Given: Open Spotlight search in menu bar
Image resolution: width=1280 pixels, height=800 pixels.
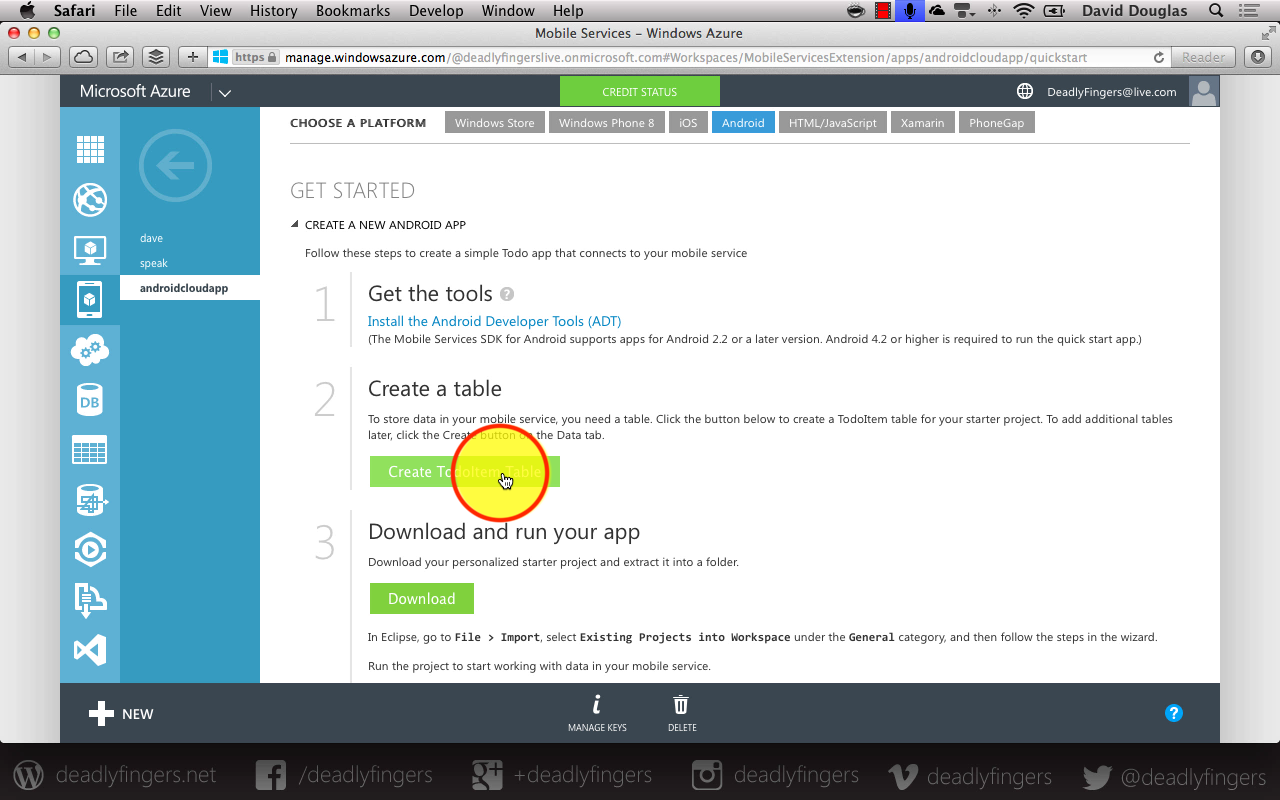Looking at the screenshot, I should point(1216,11).
